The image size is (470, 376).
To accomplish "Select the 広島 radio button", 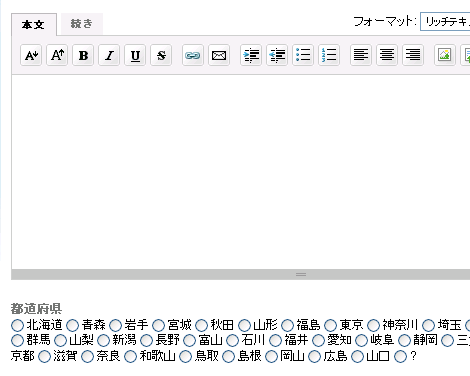I will [314, 357].
